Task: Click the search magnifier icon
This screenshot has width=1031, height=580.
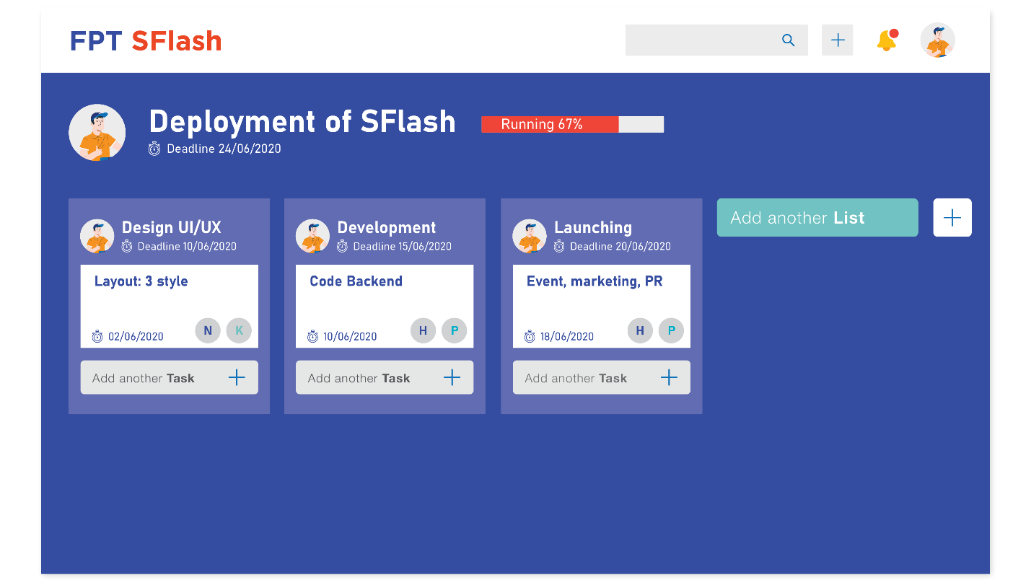Action: click(788, 40)
